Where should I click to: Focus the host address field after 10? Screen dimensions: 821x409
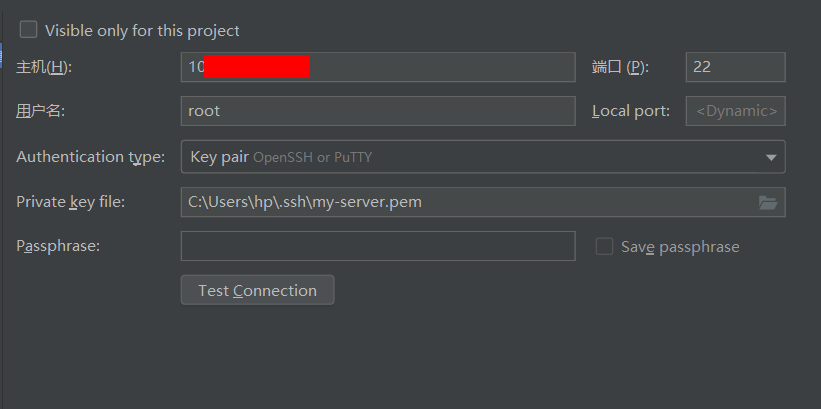378,67
